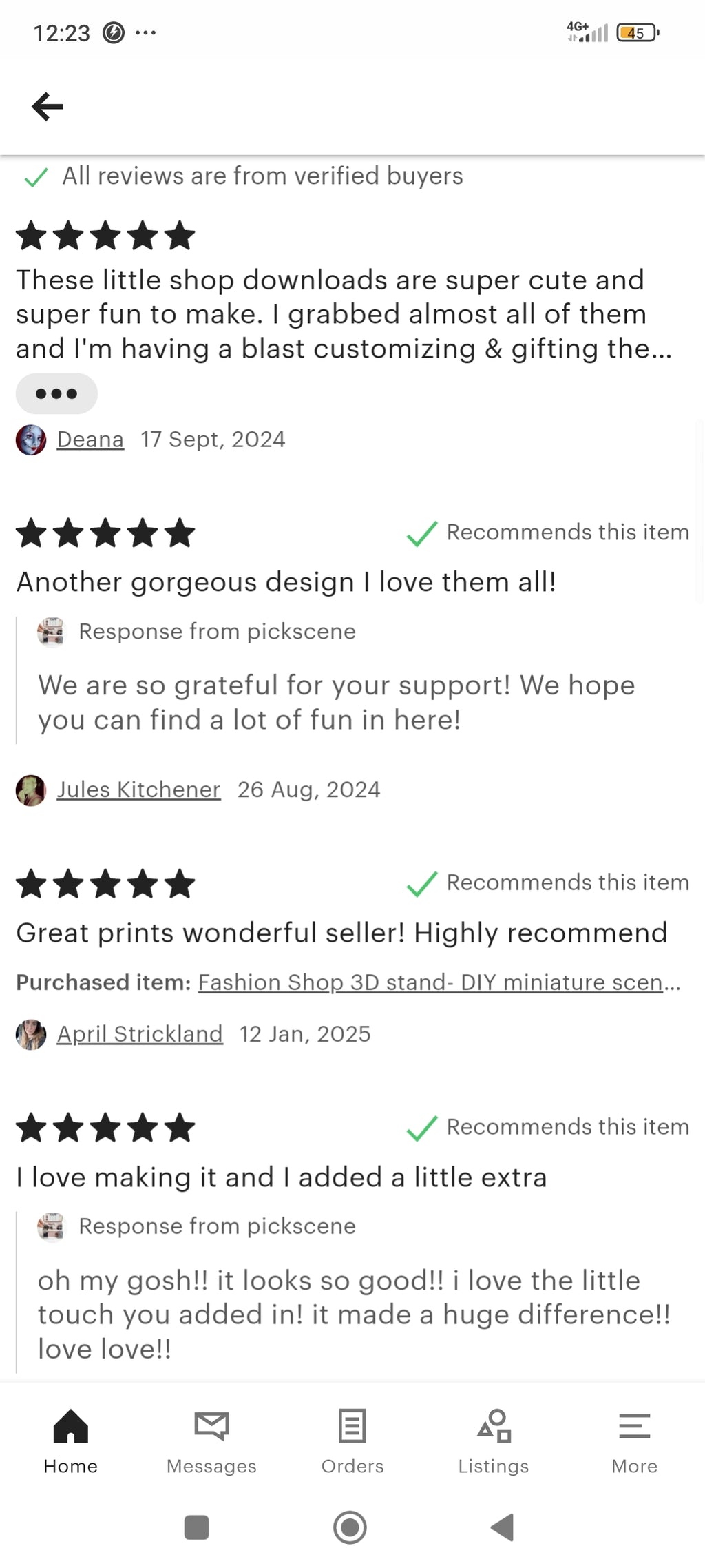Tap Jules Kitchener's avatar thumbnail
The width and height of the screenshot is (705, 1568).
point(31,790)
